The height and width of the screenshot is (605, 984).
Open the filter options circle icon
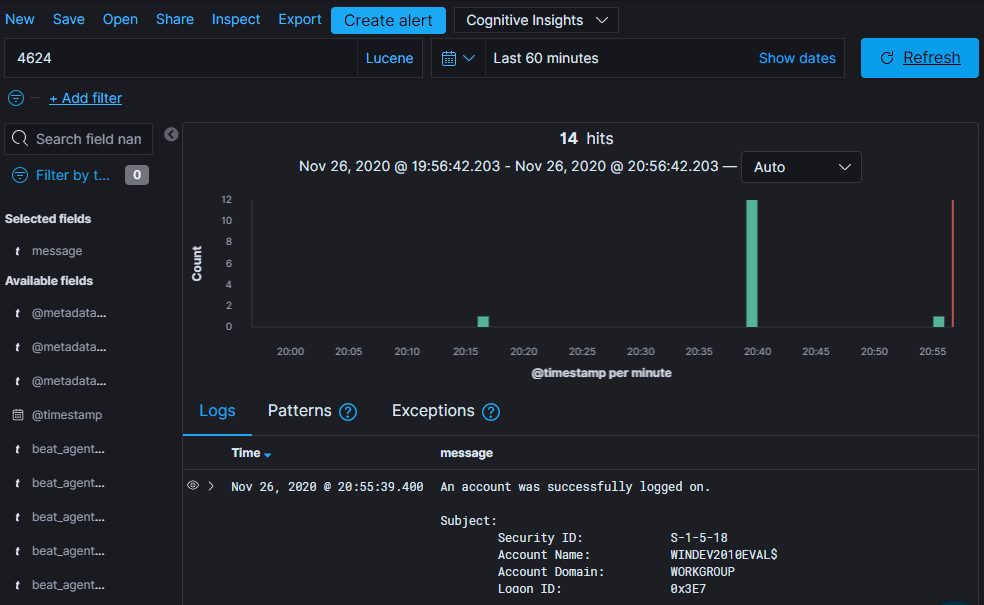[16, 98]
